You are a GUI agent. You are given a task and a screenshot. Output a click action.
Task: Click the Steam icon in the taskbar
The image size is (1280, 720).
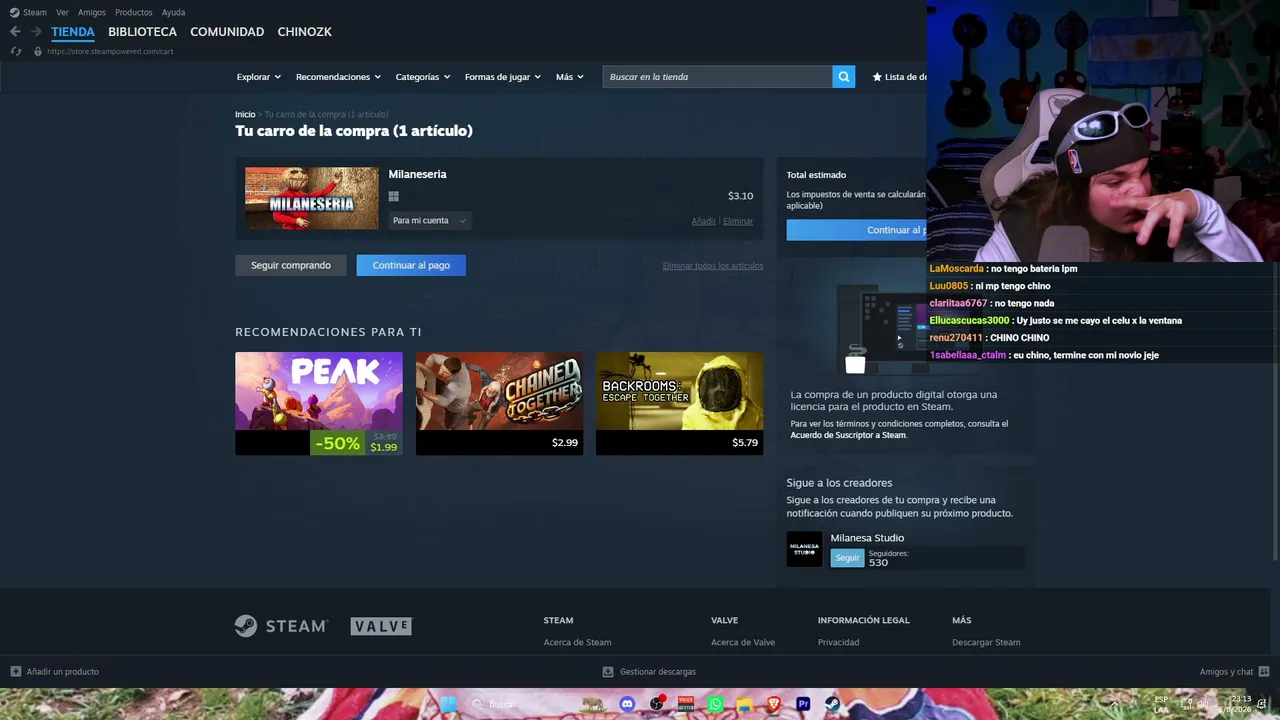tap(832, 704)
